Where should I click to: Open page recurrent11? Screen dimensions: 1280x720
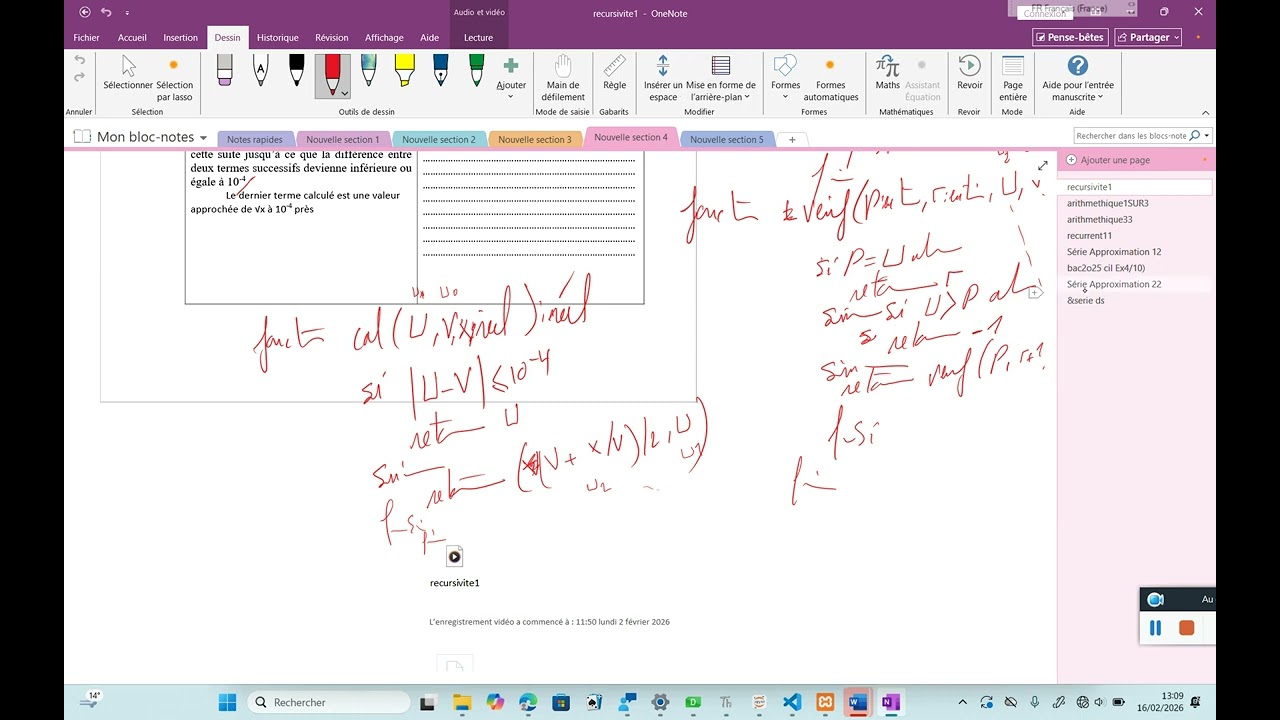[1089, 236]
